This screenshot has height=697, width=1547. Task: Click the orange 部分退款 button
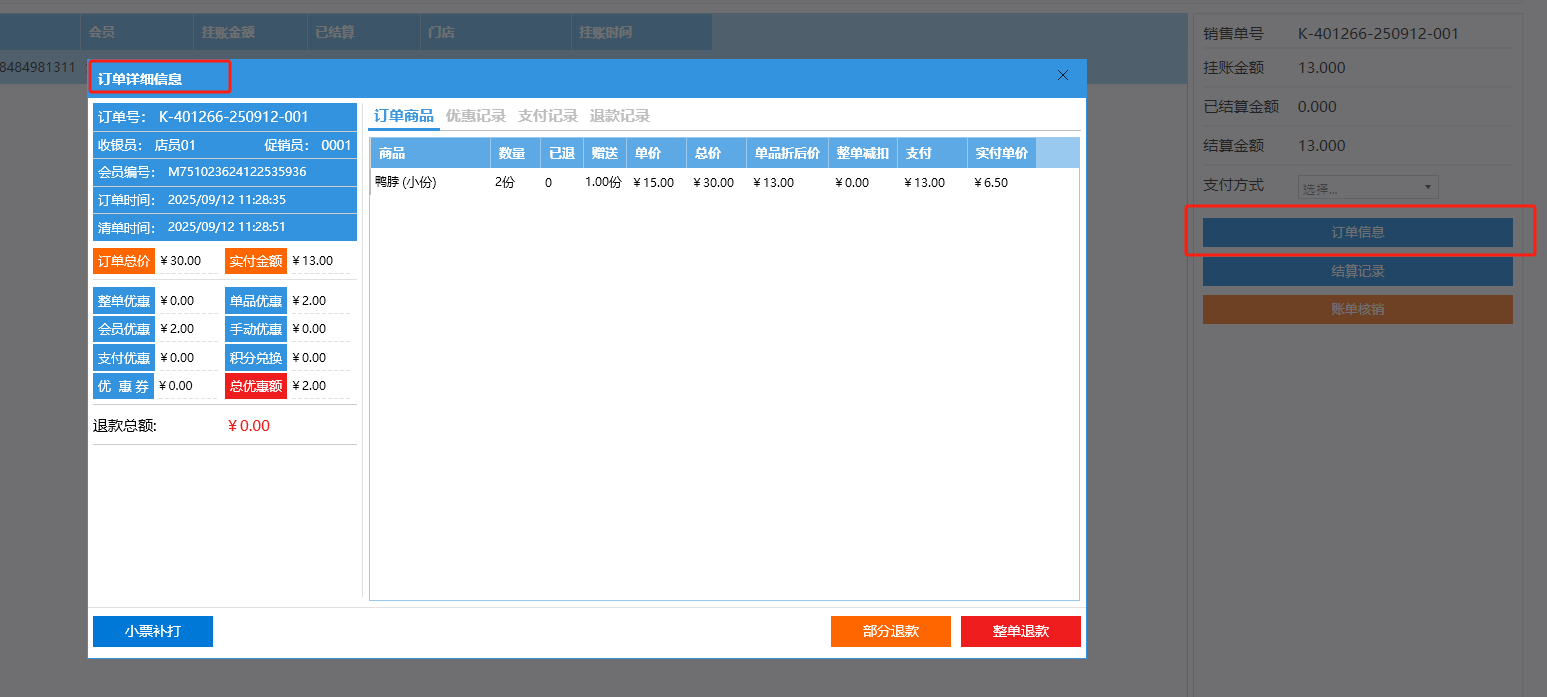pos(890,631)
